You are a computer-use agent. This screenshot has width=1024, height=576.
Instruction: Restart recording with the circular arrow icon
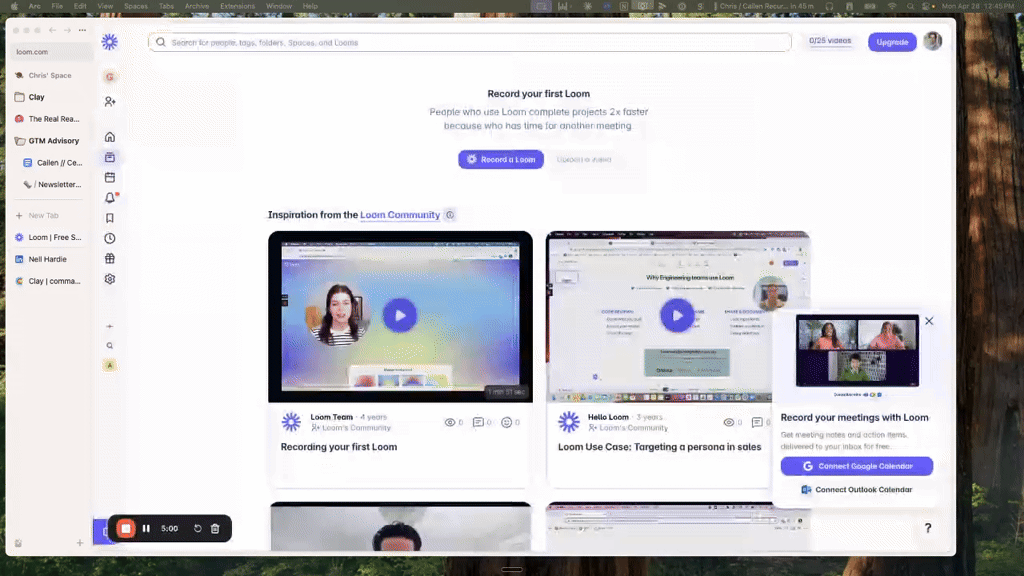coord(198,528)
